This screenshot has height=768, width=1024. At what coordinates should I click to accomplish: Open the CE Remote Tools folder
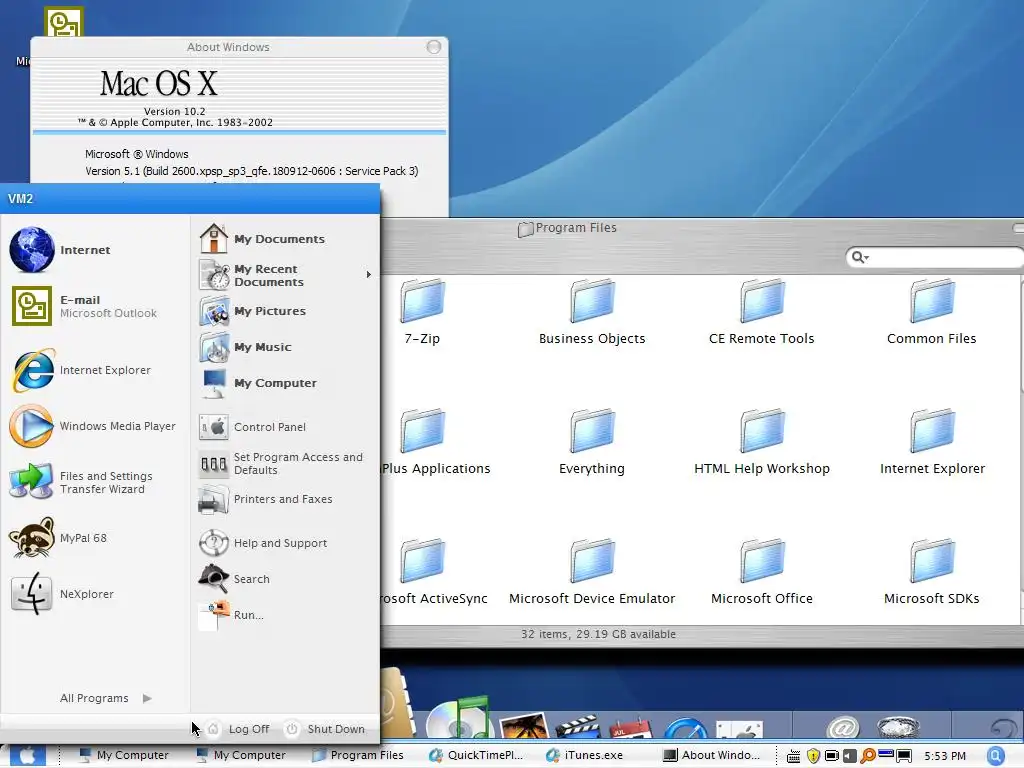click(x=762, y=312)
